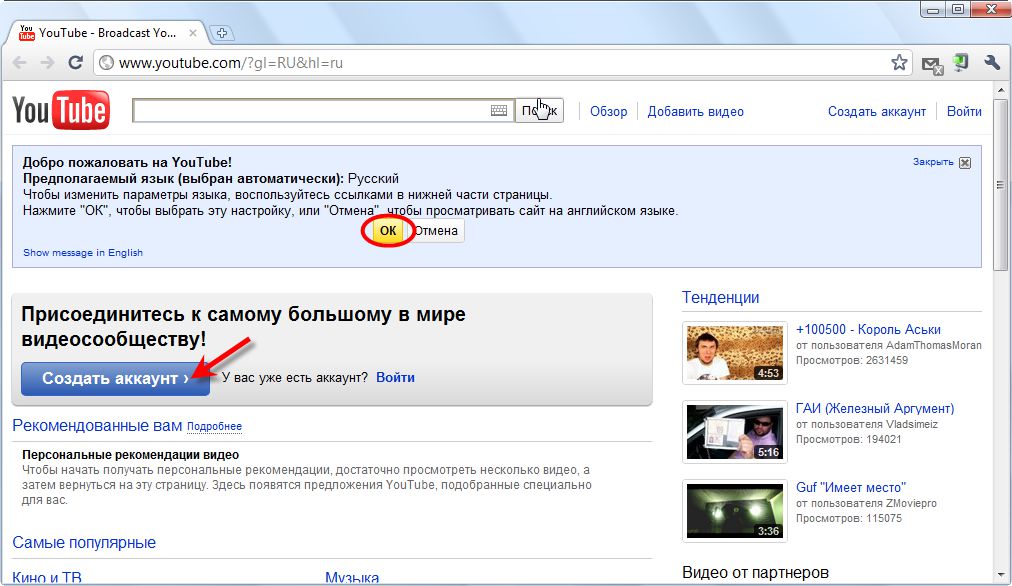This screenshot has height=586, width=1012.
Task: Click the page vertical scrollbar thumb
Action: 1000,184
